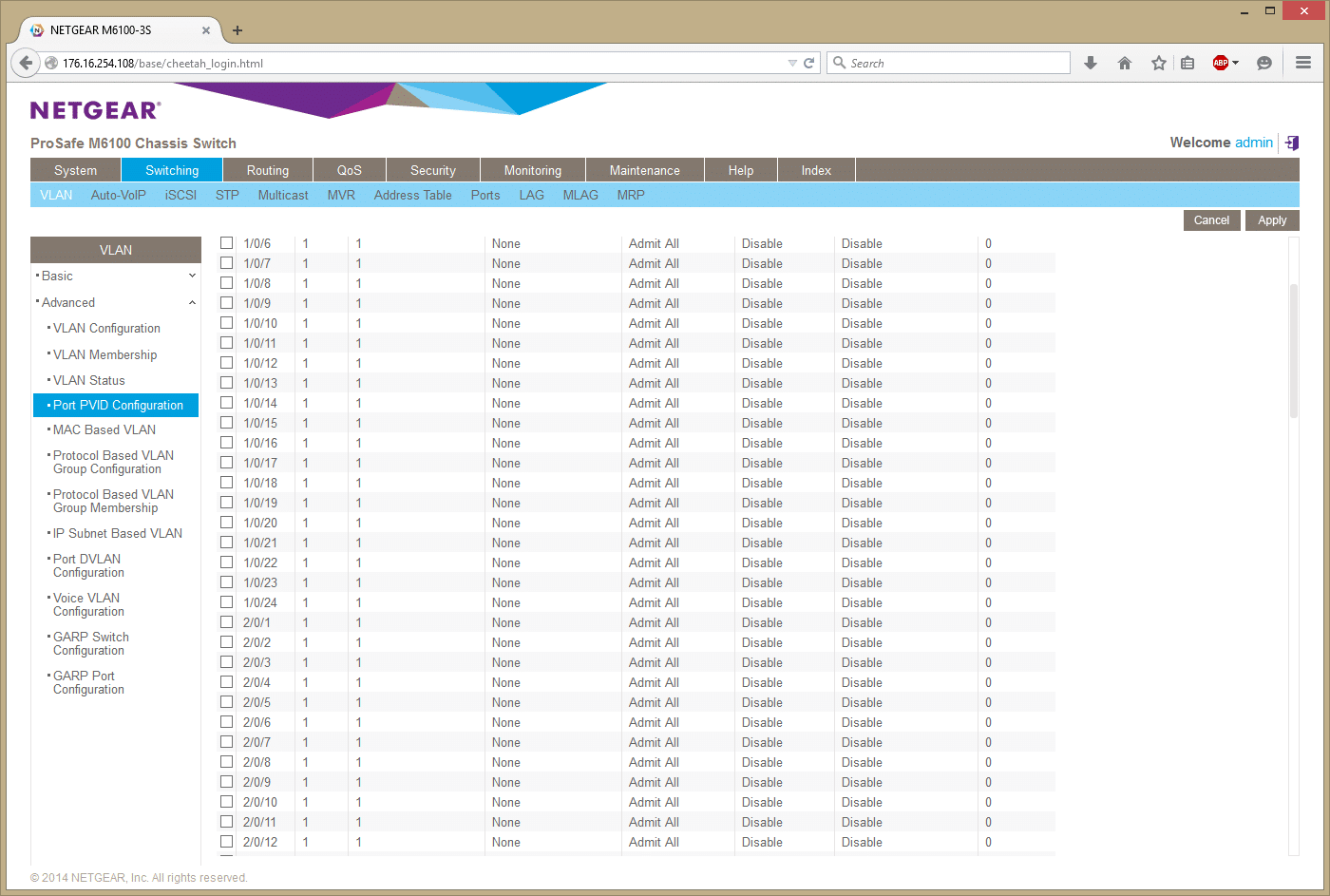Select the checkbox for port 2/0/9
Viewport: 1330px width, 896px height.
pos(226,782)
